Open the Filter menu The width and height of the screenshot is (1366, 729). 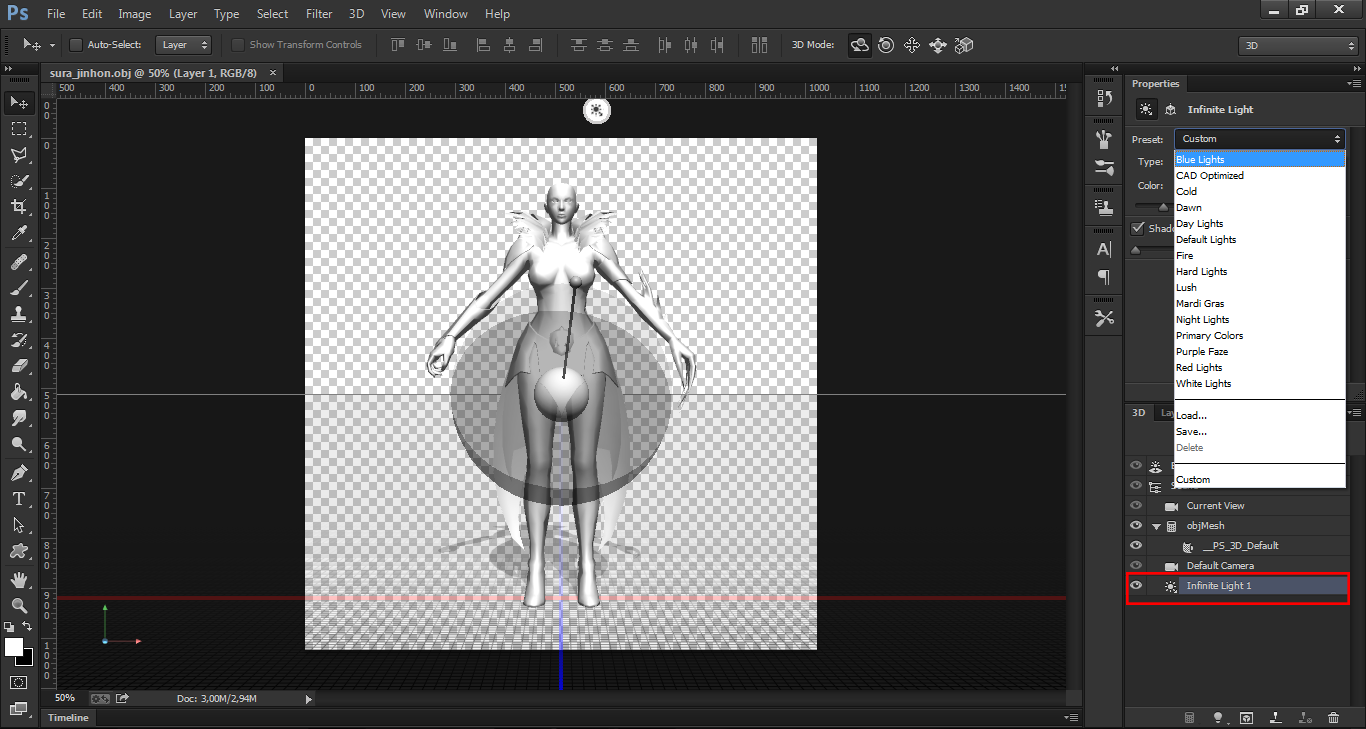[319, 14]
